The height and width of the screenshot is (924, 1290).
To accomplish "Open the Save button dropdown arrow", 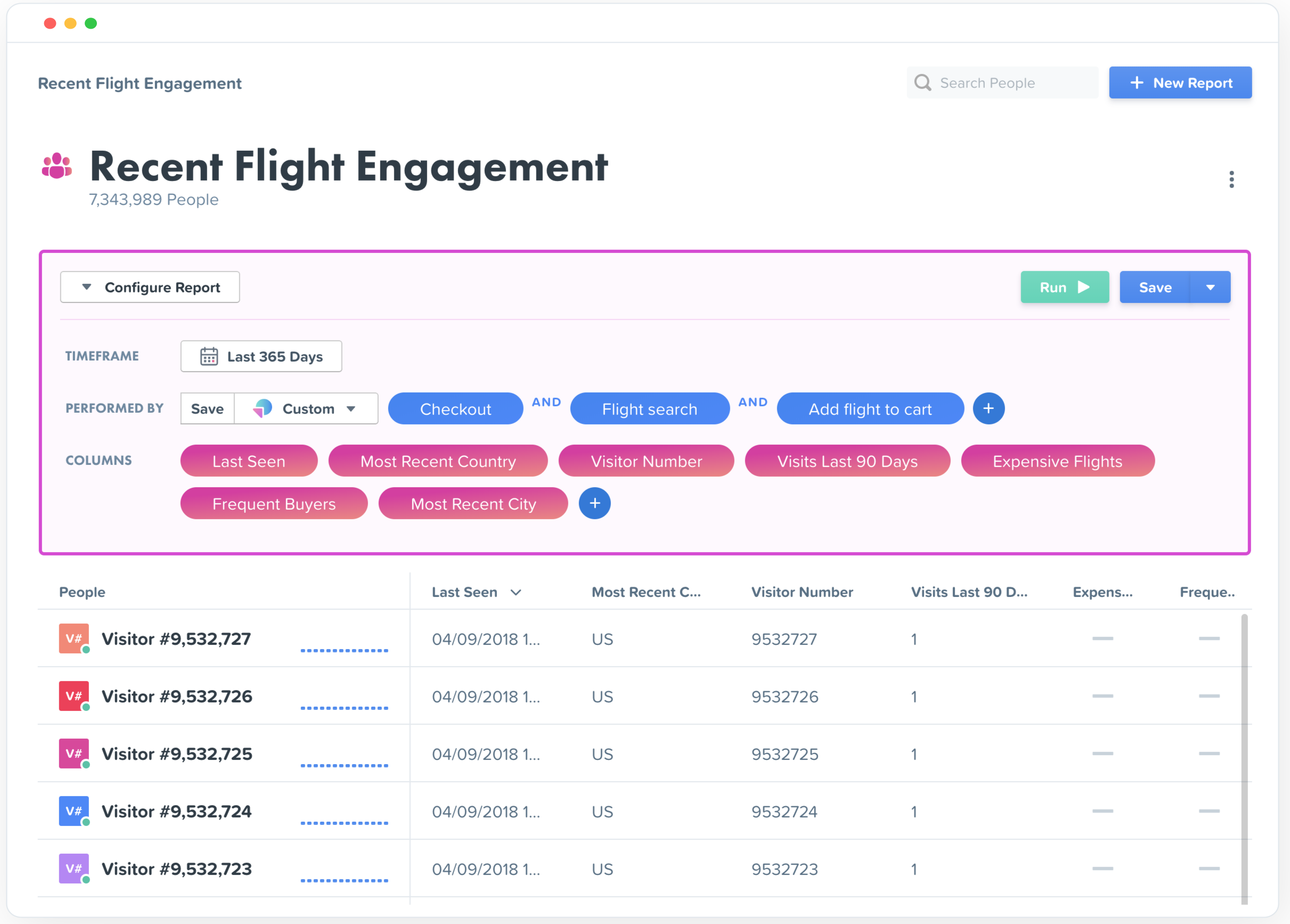I will point(1210,287).
